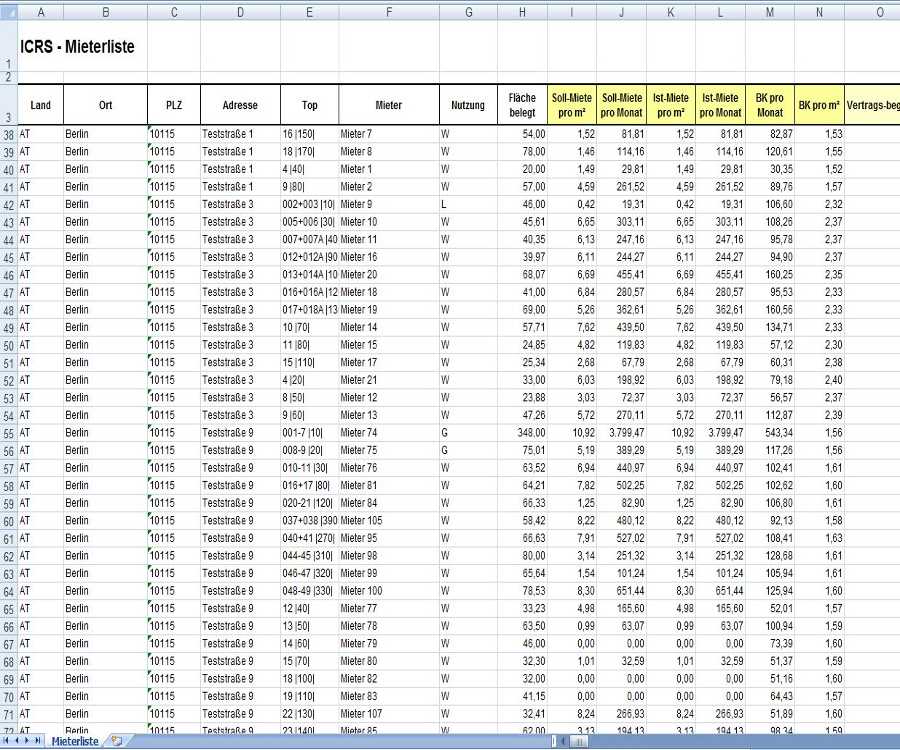The image size is (900, 750).
Task: Click the BK pro Monat header
Action: click(770, 105)
